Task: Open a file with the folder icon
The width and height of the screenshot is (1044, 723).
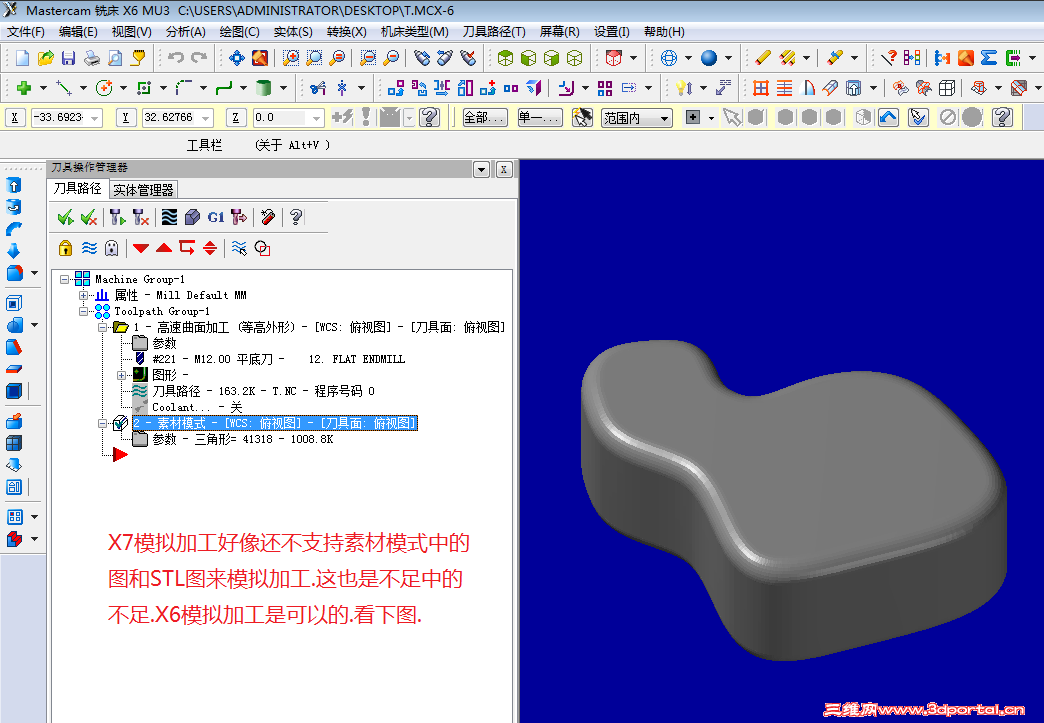Action: tap(45, 58)
